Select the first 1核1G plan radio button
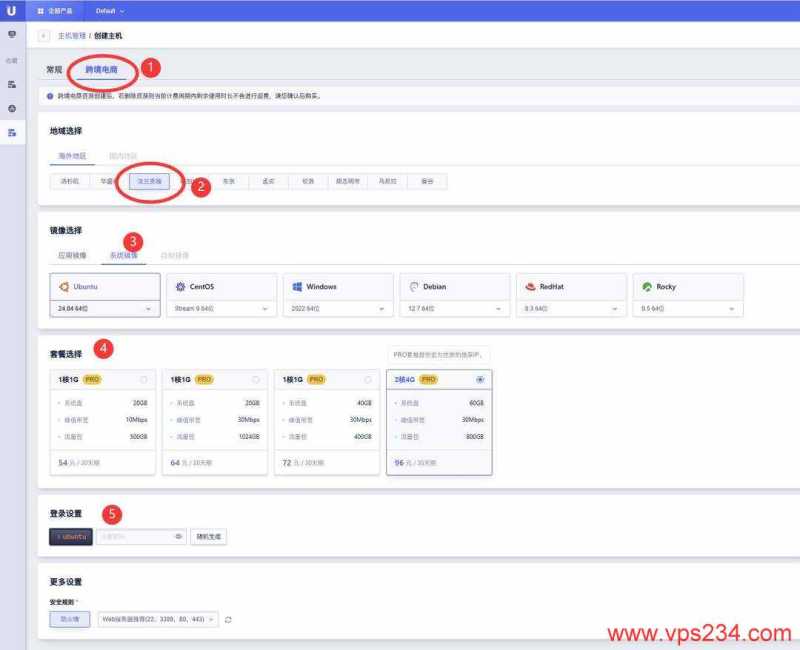Image resolution: width=800 pixels, height=650 pixels. click(x=143, y=379)
